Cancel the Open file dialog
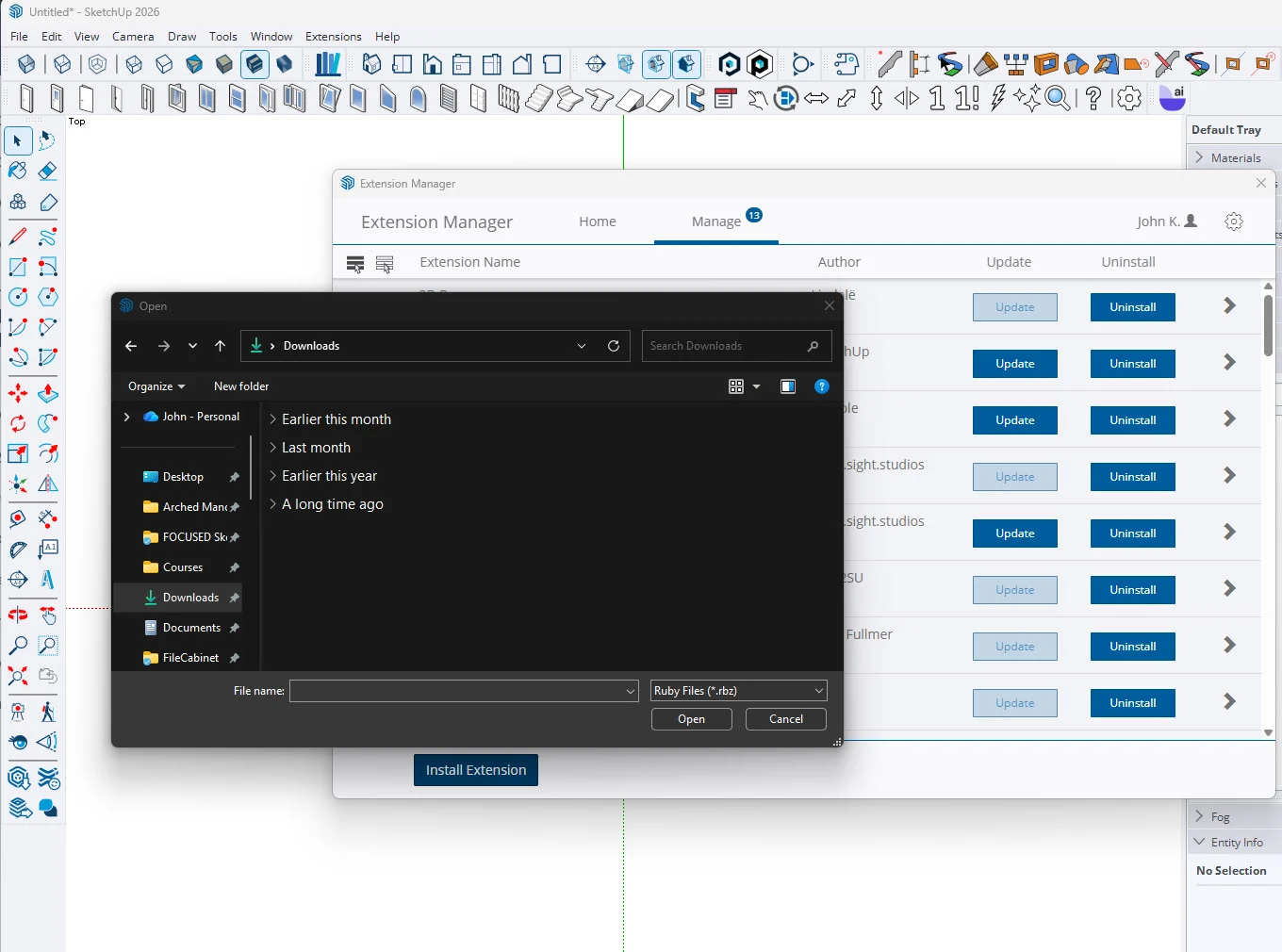Viewport: 1282px width, 952px height. [786, 719]
